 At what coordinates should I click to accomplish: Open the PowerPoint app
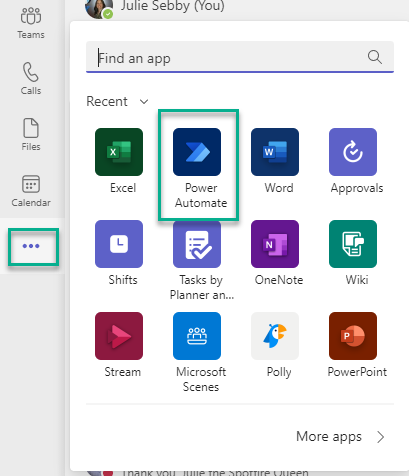[x=353, y=336]
